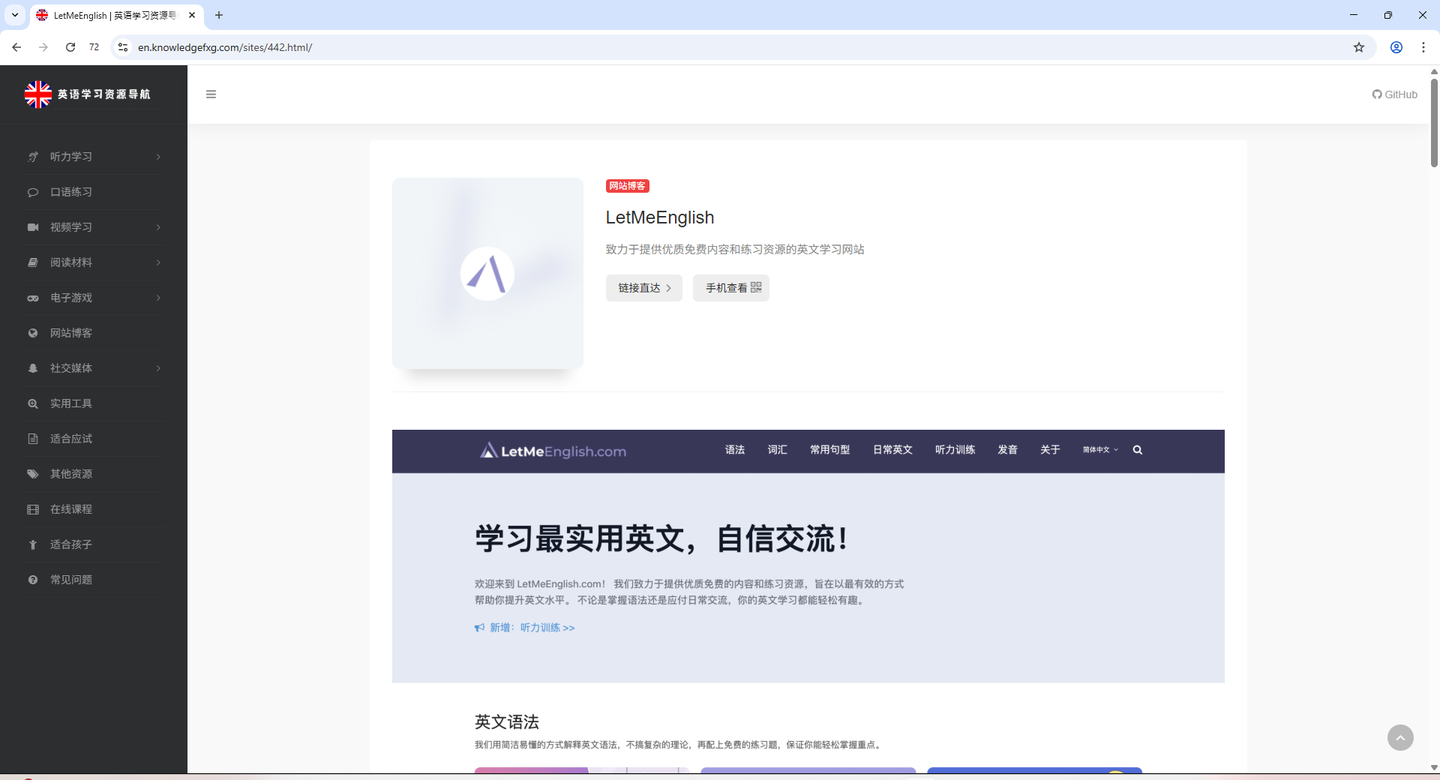This screenshot has width=1440, height=780.
Task: Click the UK flag logo 英语学习资源导航
Action: [x=88, y=94]
